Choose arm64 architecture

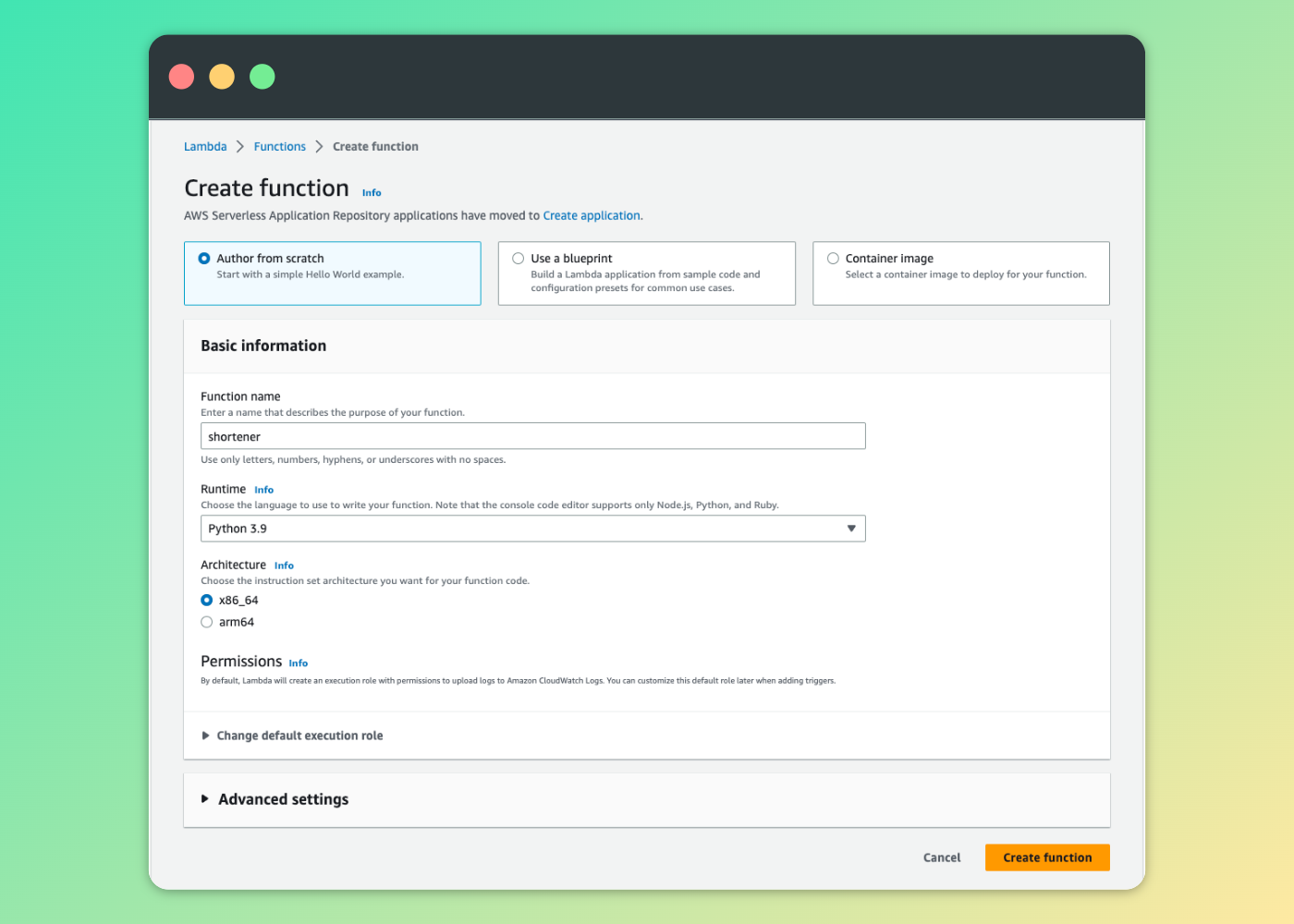(x=207, y=623)
